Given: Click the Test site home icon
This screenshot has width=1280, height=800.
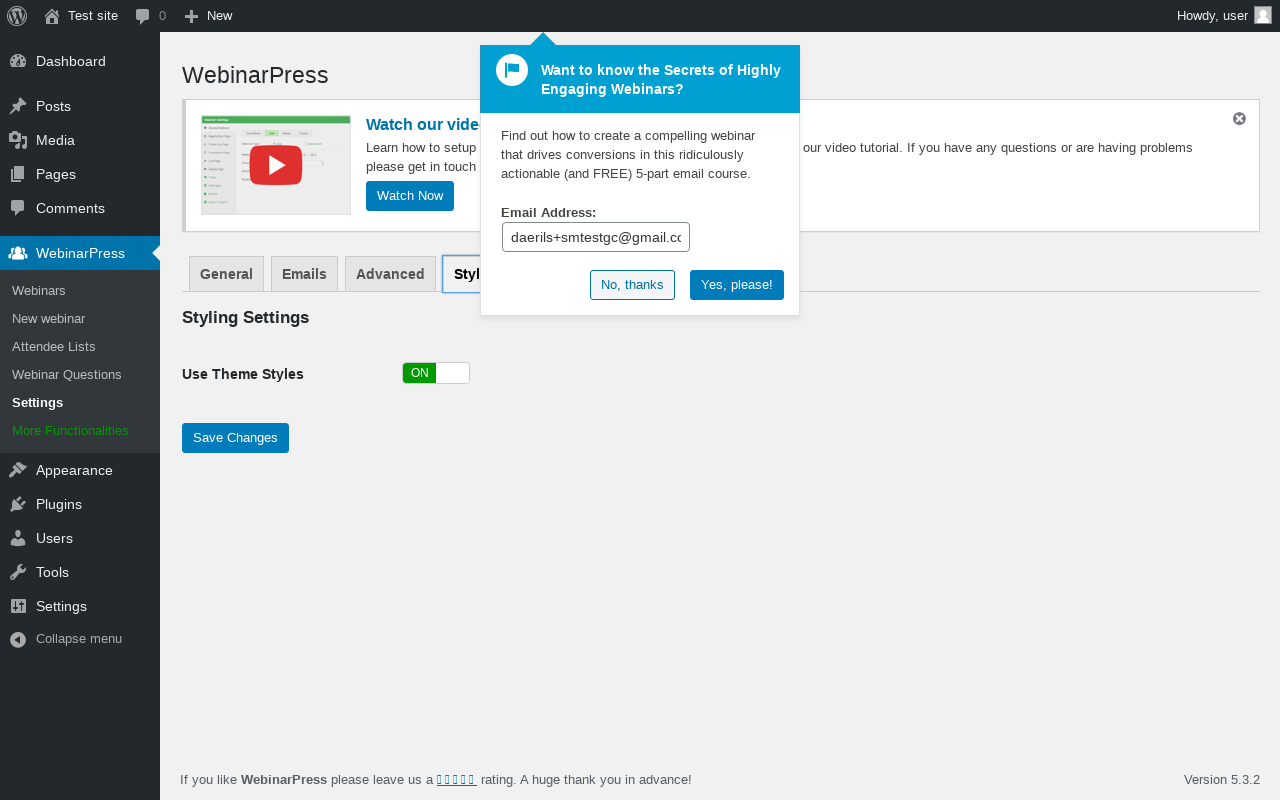Looking at the screenshot, I should point(52,16).
